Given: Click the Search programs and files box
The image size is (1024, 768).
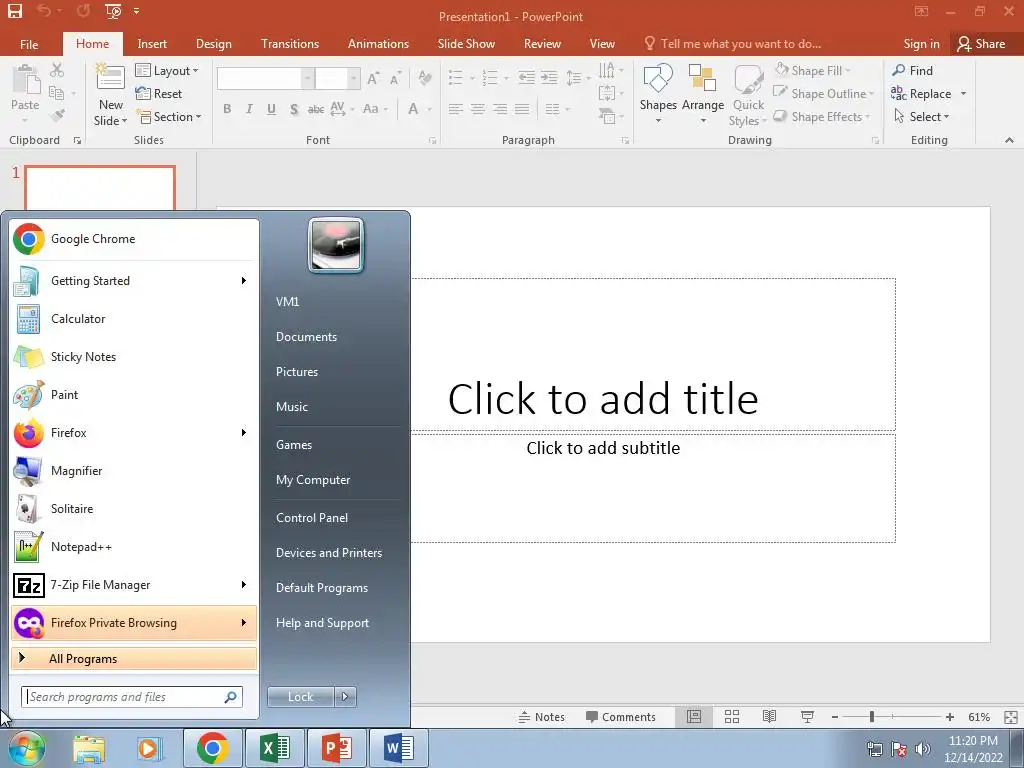Looking at the screenshot, I should [132, 697].
